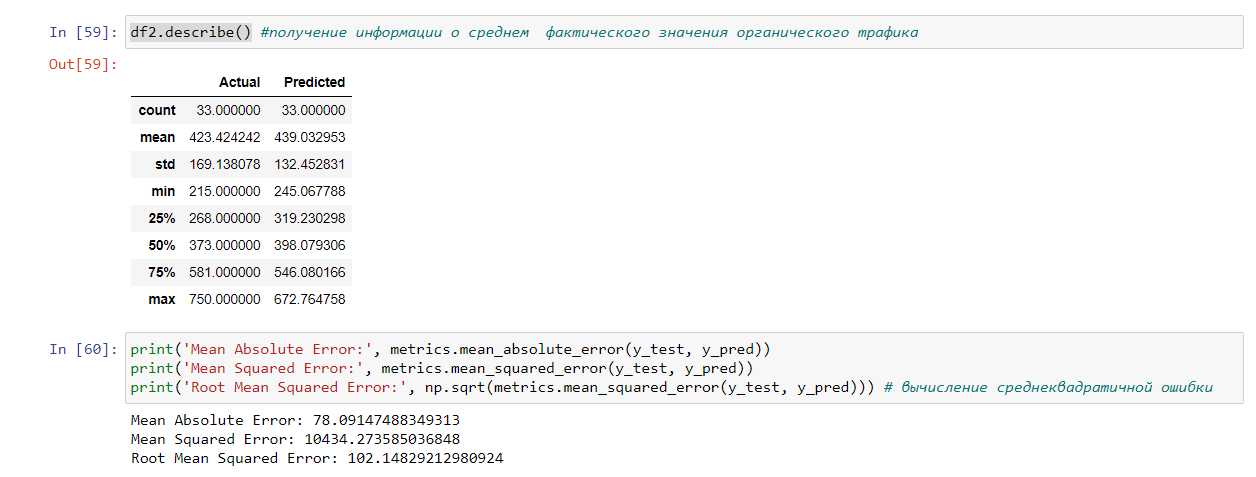Click the In [59] cell prompt

pyautogui.click(x=83, y=32)
